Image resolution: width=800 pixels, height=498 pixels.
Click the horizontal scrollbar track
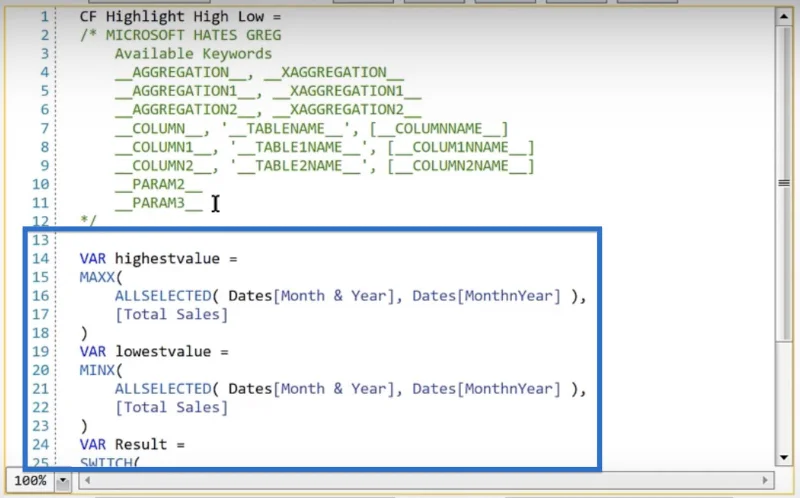[x=426, y=480]
